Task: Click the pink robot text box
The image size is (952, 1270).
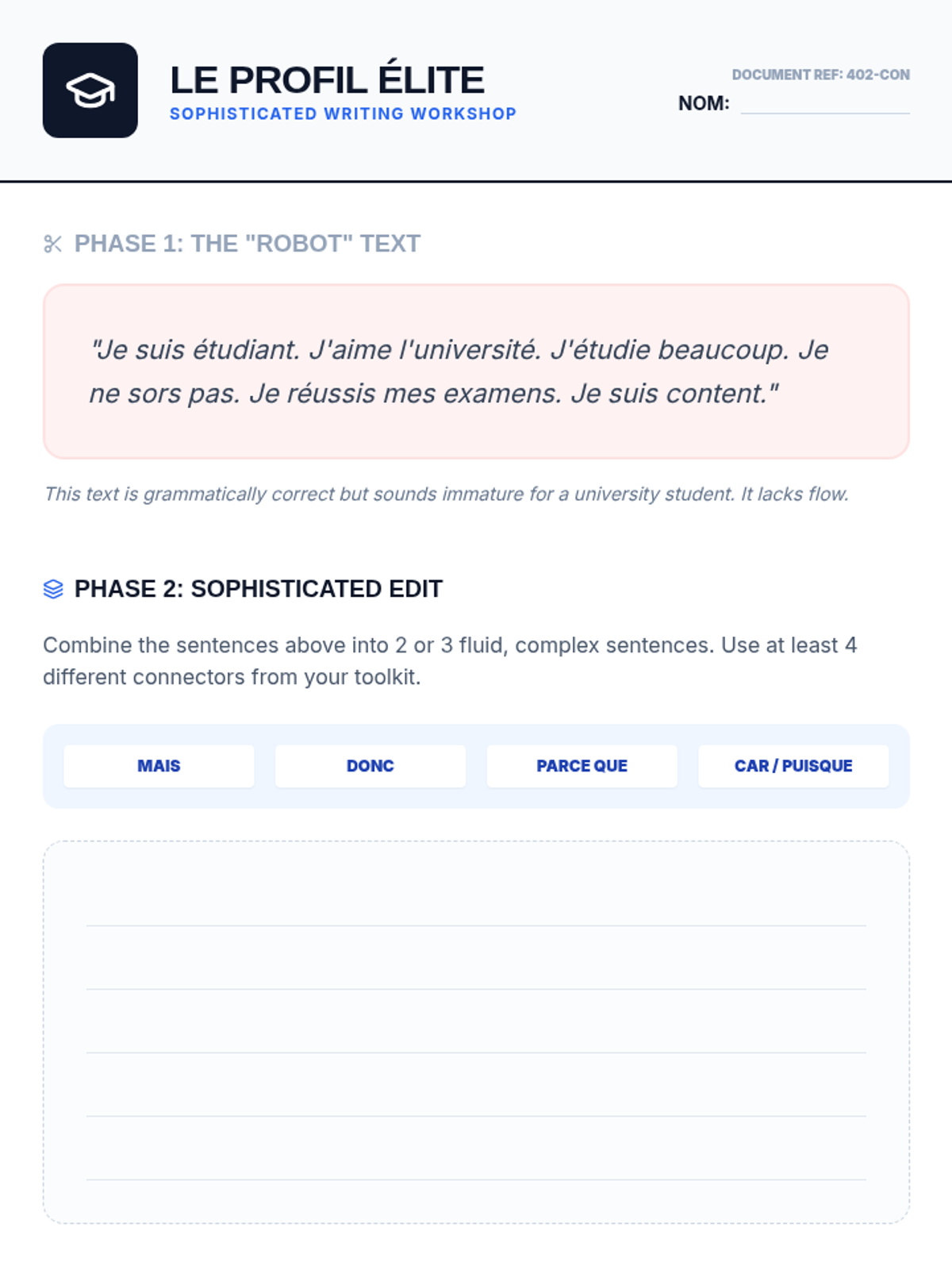Action: pyautogui.click(x=476, y=371)
